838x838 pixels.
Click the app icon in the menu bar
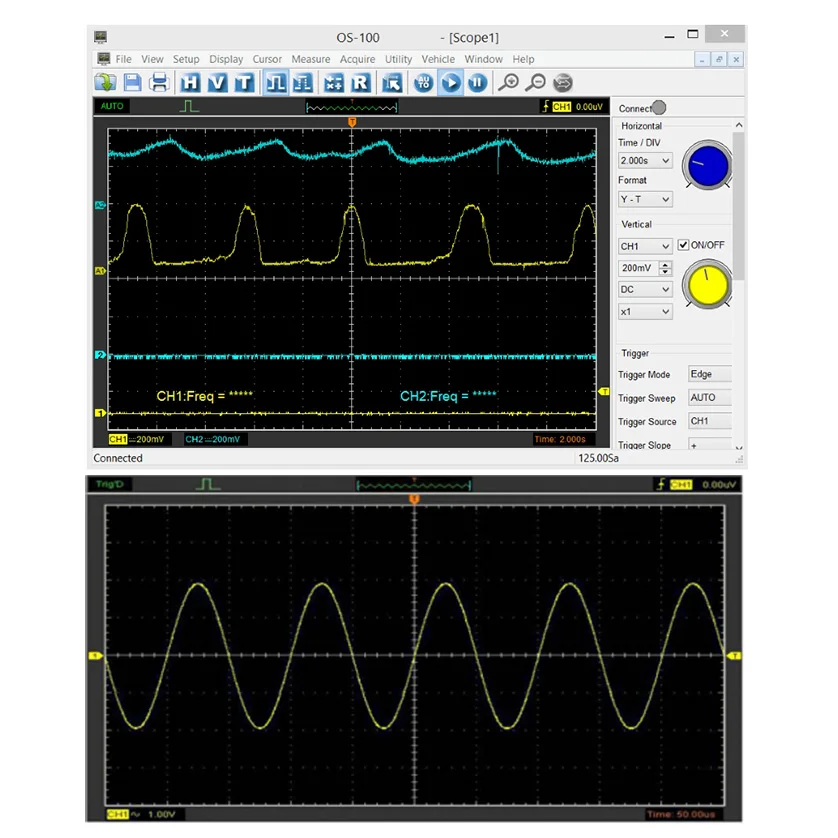coord(104,59)
